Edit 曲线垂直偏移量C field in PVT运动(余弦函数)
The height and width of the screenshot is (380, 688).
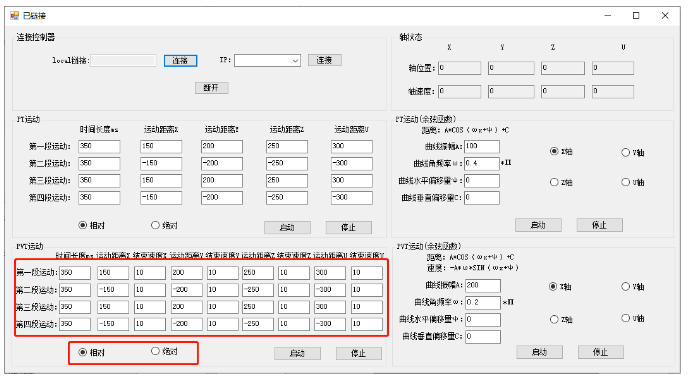483,337
